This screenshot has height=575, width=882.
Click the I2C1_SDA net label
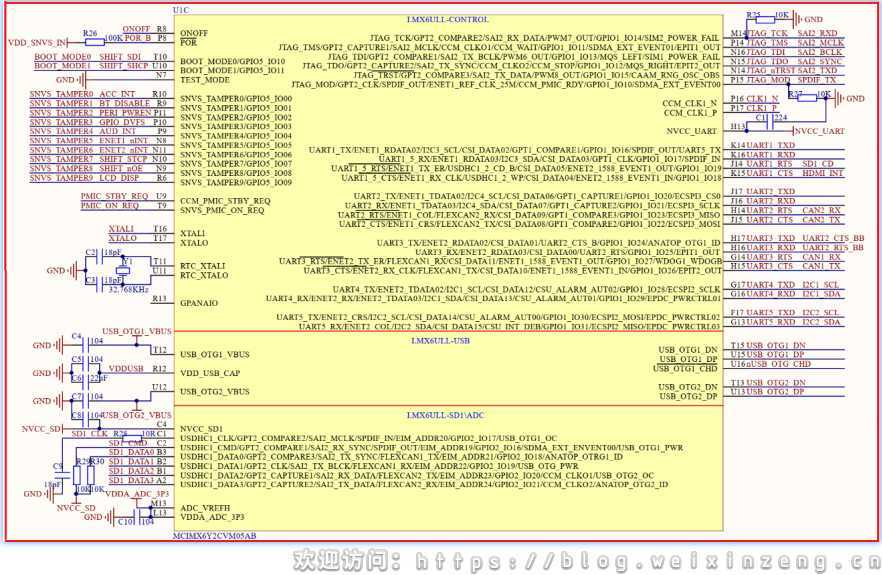coord(821,294)
